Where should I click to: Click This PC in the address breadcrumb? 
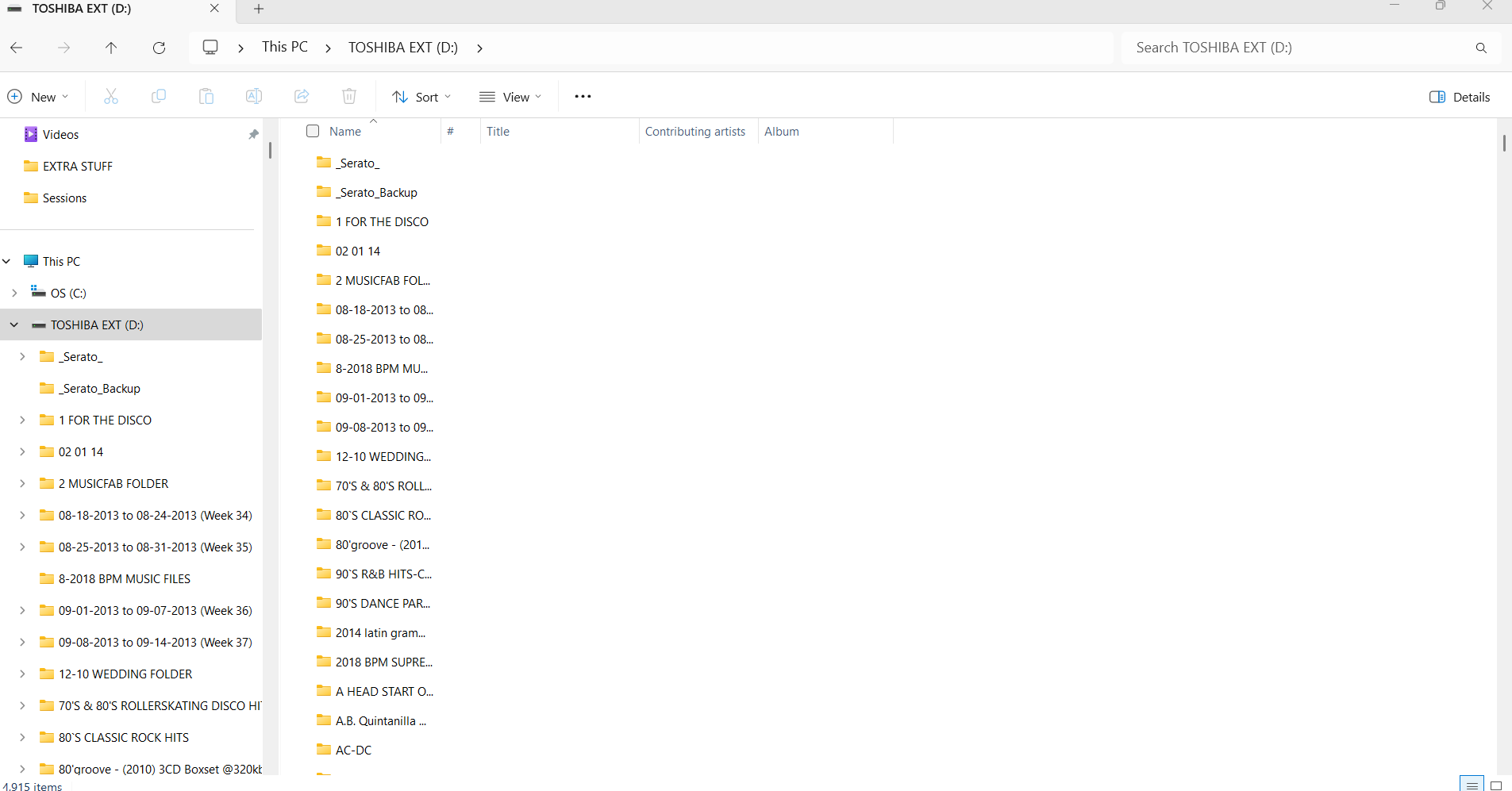tap(285, 48)
